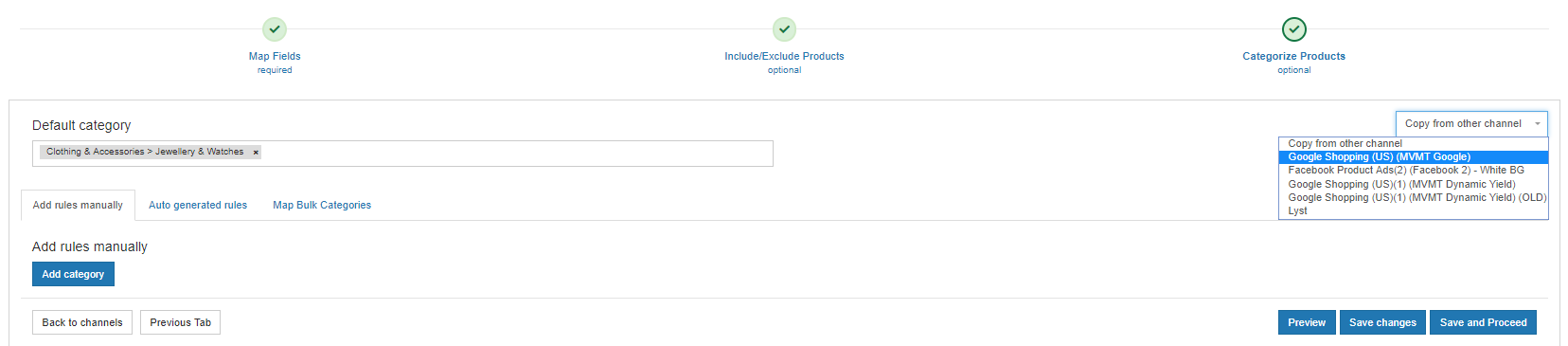The width and height of the screenshot is (1568, 346).
Task: Click the Add category button
Action: tap(73, 274)
